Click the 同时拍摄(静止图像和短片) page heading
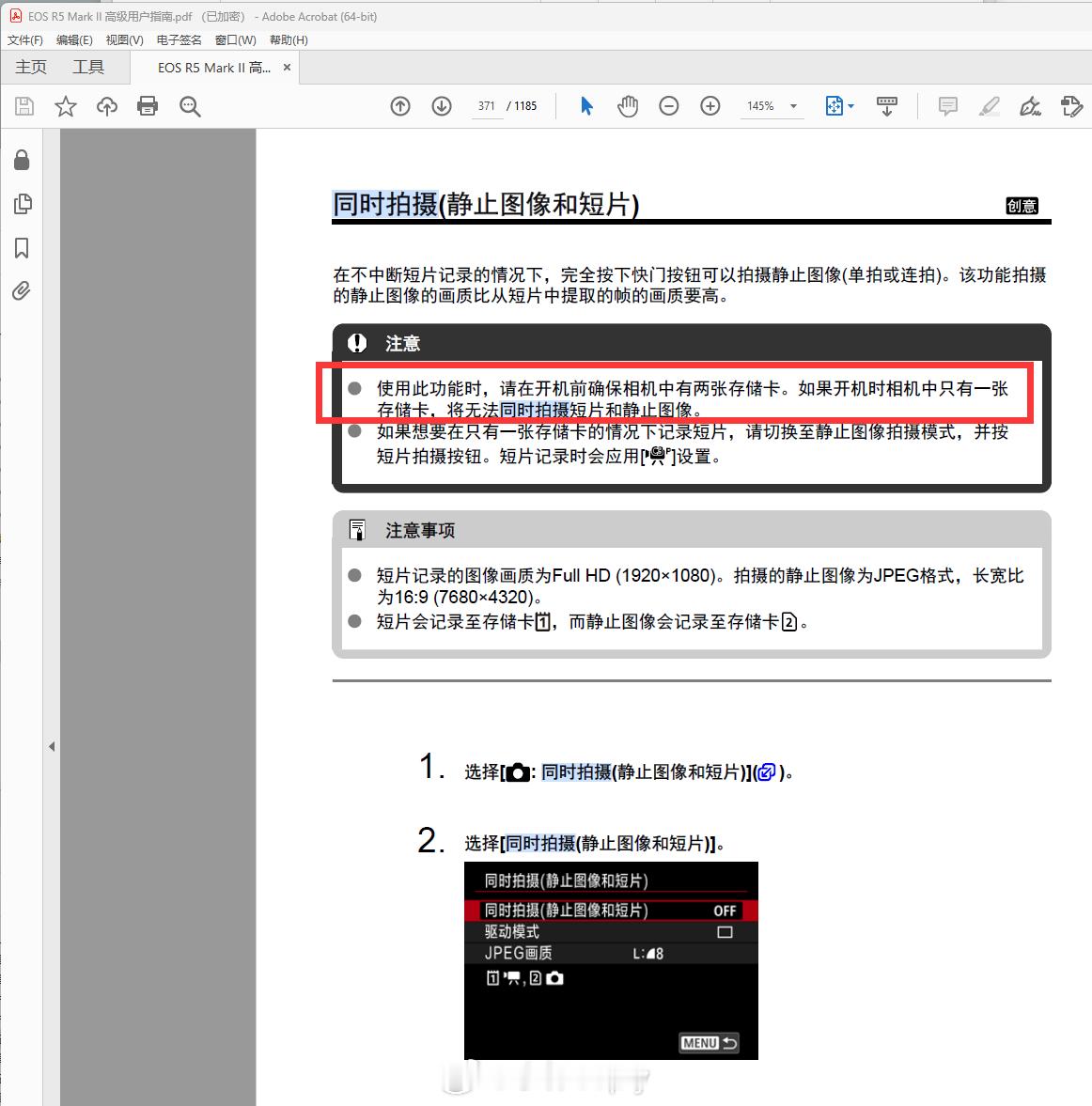 pyautogui.click(x=486, y=205)
